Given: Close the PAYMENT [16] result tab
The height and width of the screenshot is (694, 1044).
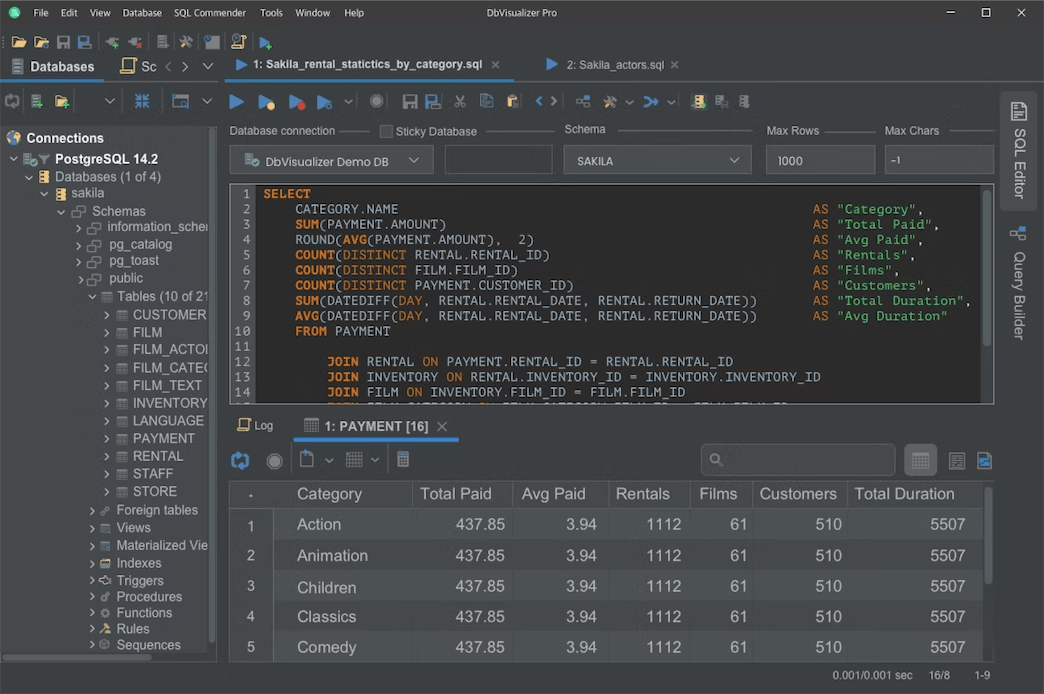Looking at the screenshot, I should pos(442,426).
